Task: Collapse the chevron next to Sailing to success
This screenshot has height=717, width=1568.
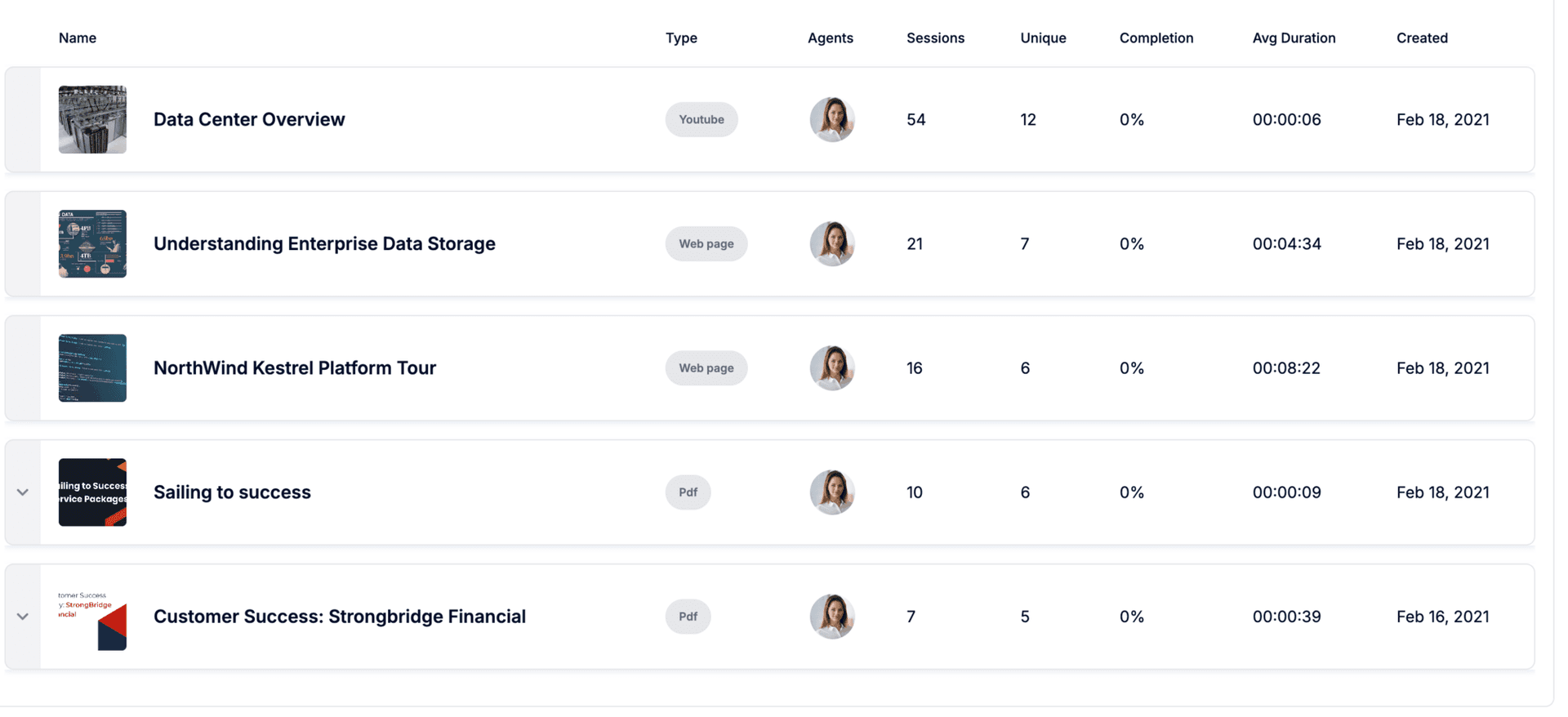Action: (23, 492)
